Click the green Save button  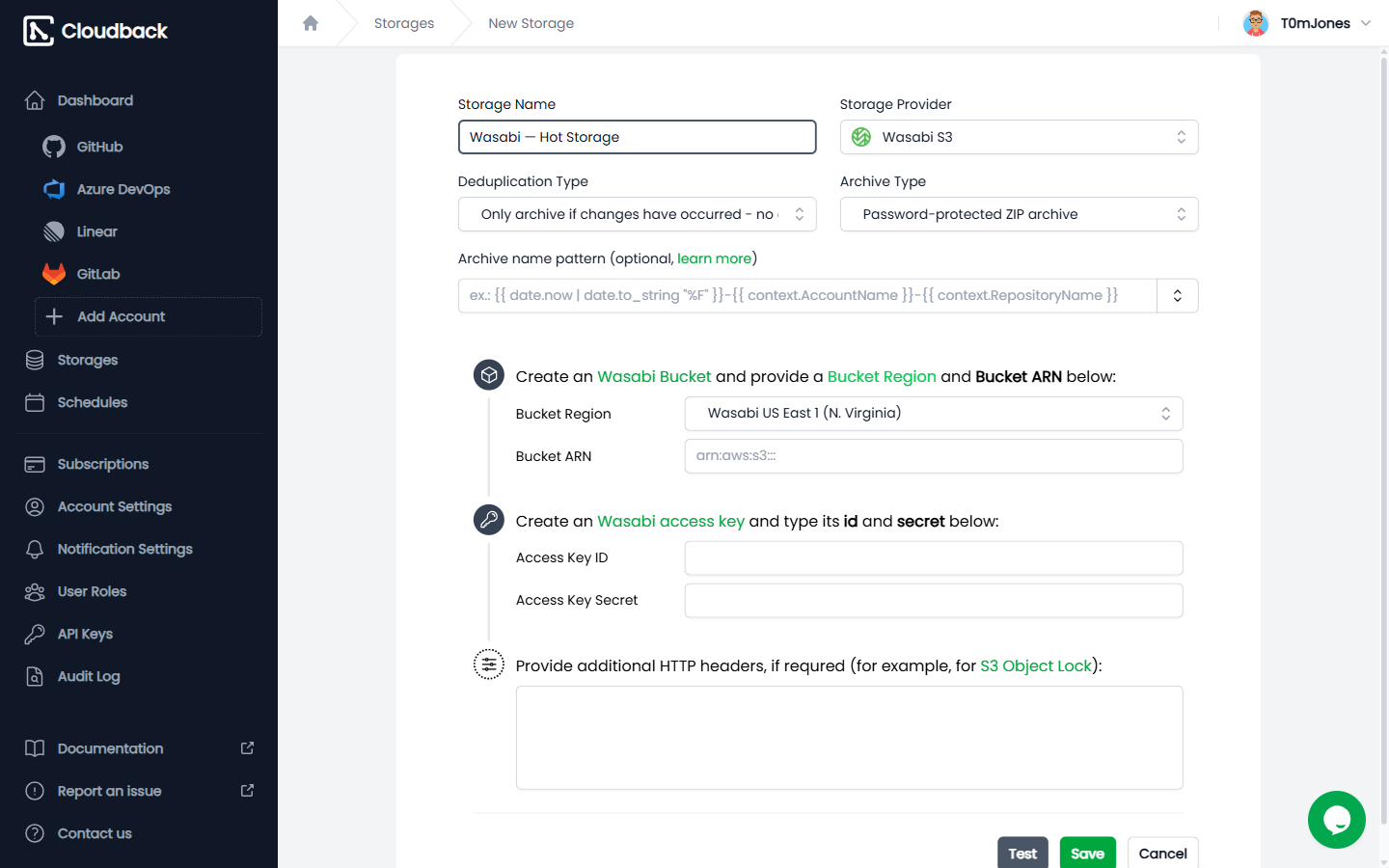(1087, 854)
